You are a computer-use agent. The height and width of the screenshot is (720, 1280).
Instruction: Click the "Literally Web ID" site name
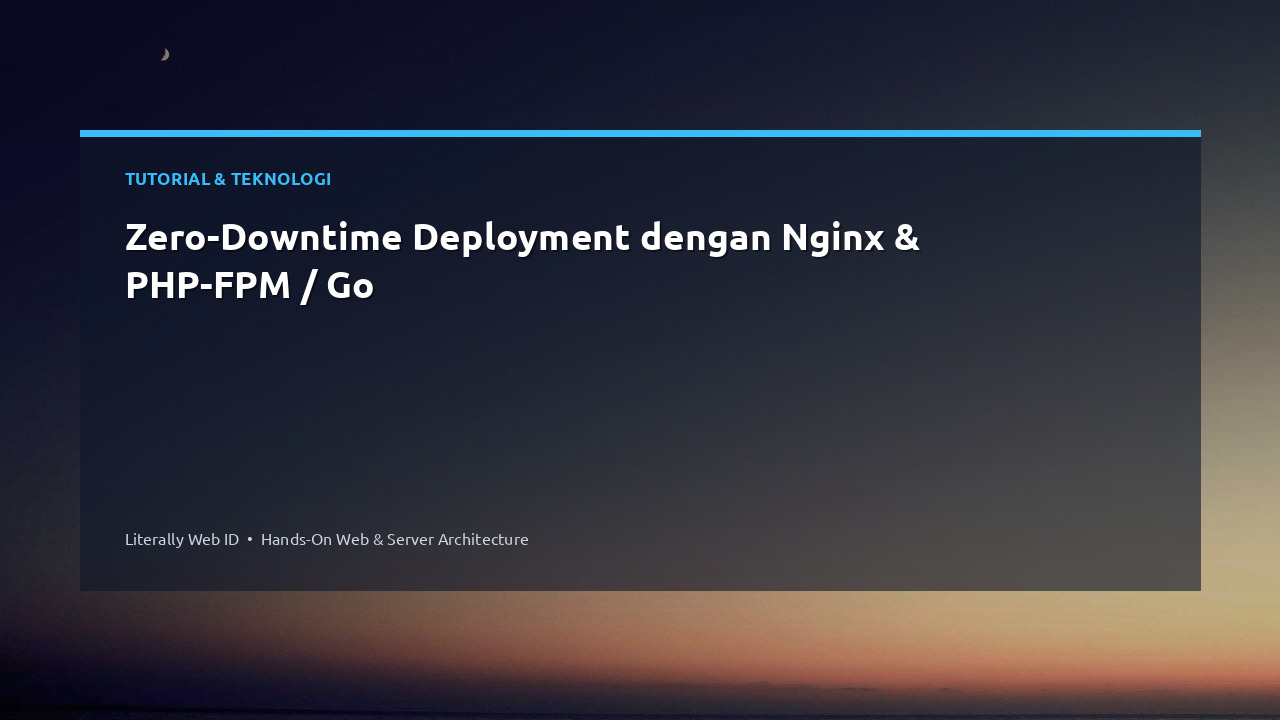(182, 539)
